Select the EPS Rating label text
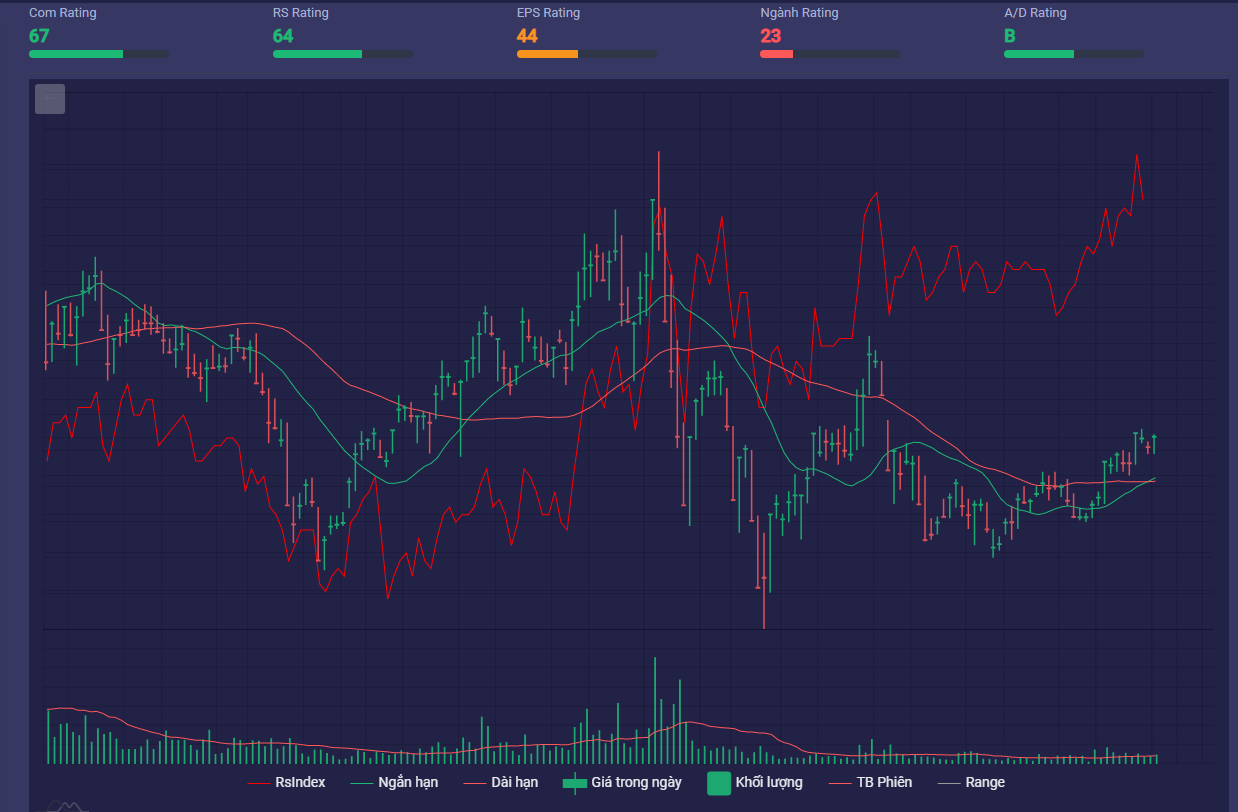 (548, 13)
